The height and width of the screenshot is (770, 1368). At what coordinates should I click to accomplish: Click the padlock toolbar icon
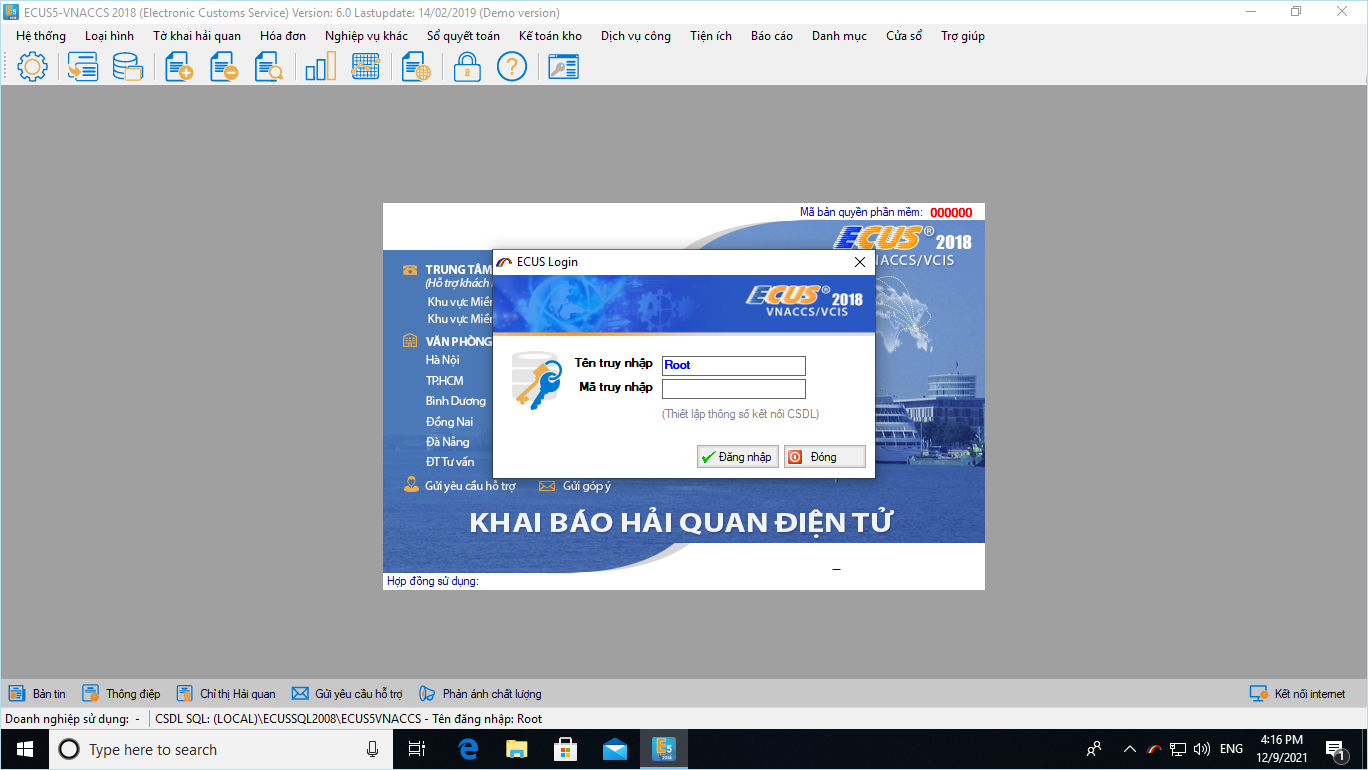tap(466, 67)
